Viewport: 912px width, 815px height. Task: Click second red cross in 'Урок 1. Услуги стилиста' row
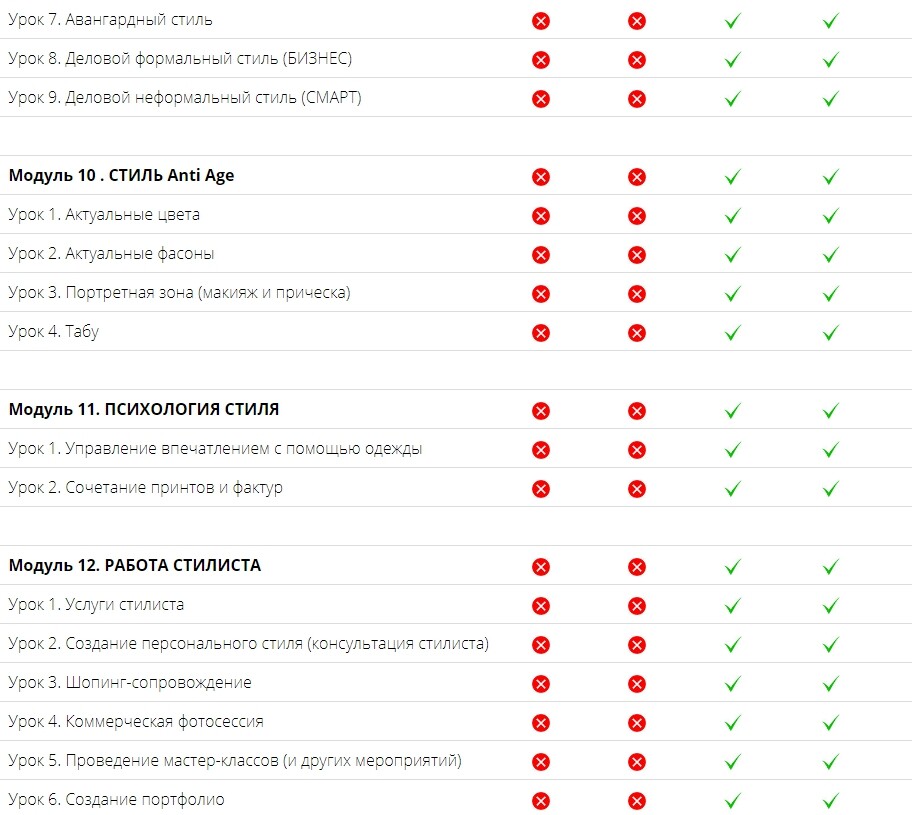coord(636,606)
